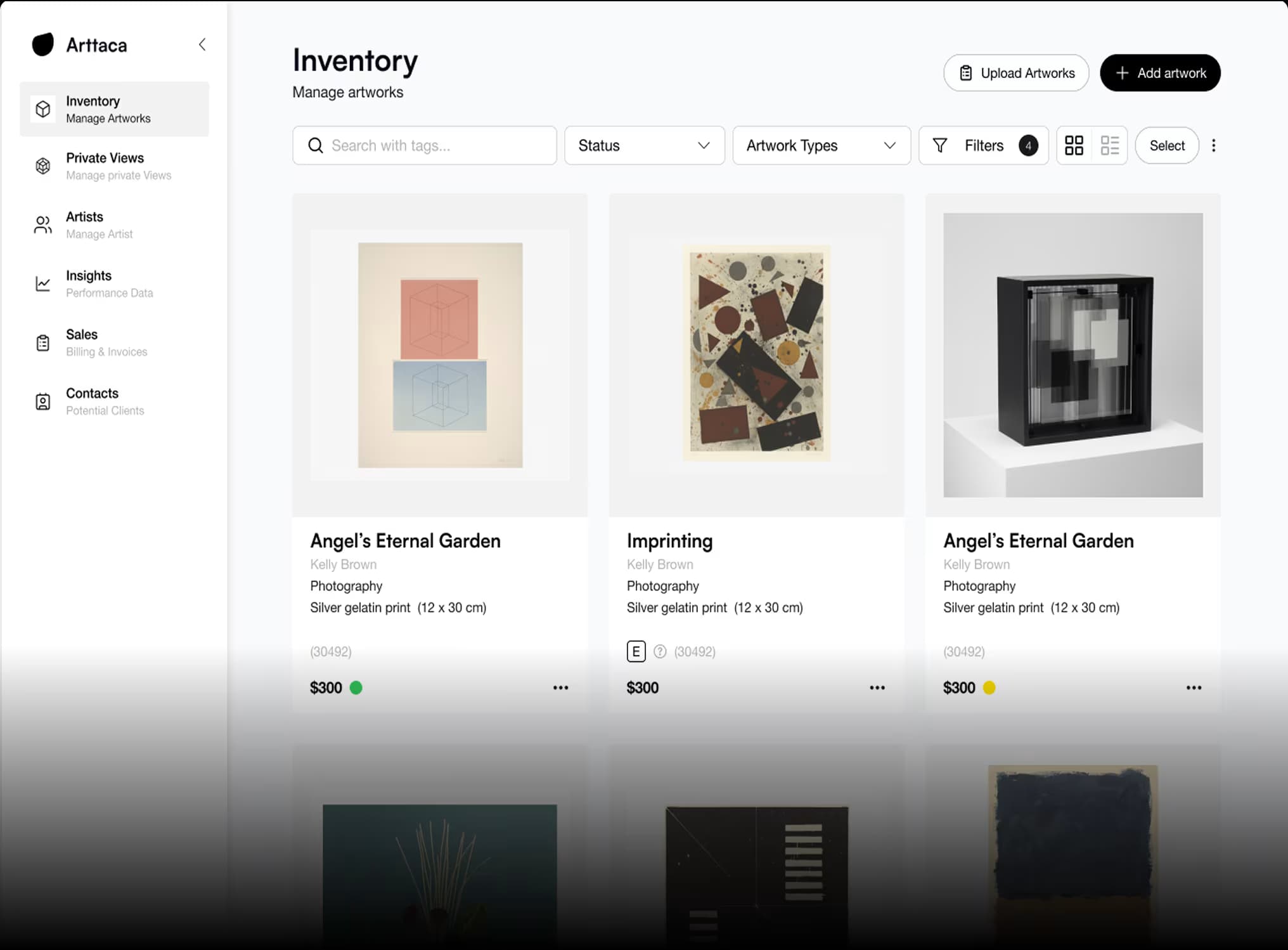Image resolution: width=1288 pixels, height=950 pixels.
Task: Select the Private Views sidebar icon
Action: tap(42, 166)
